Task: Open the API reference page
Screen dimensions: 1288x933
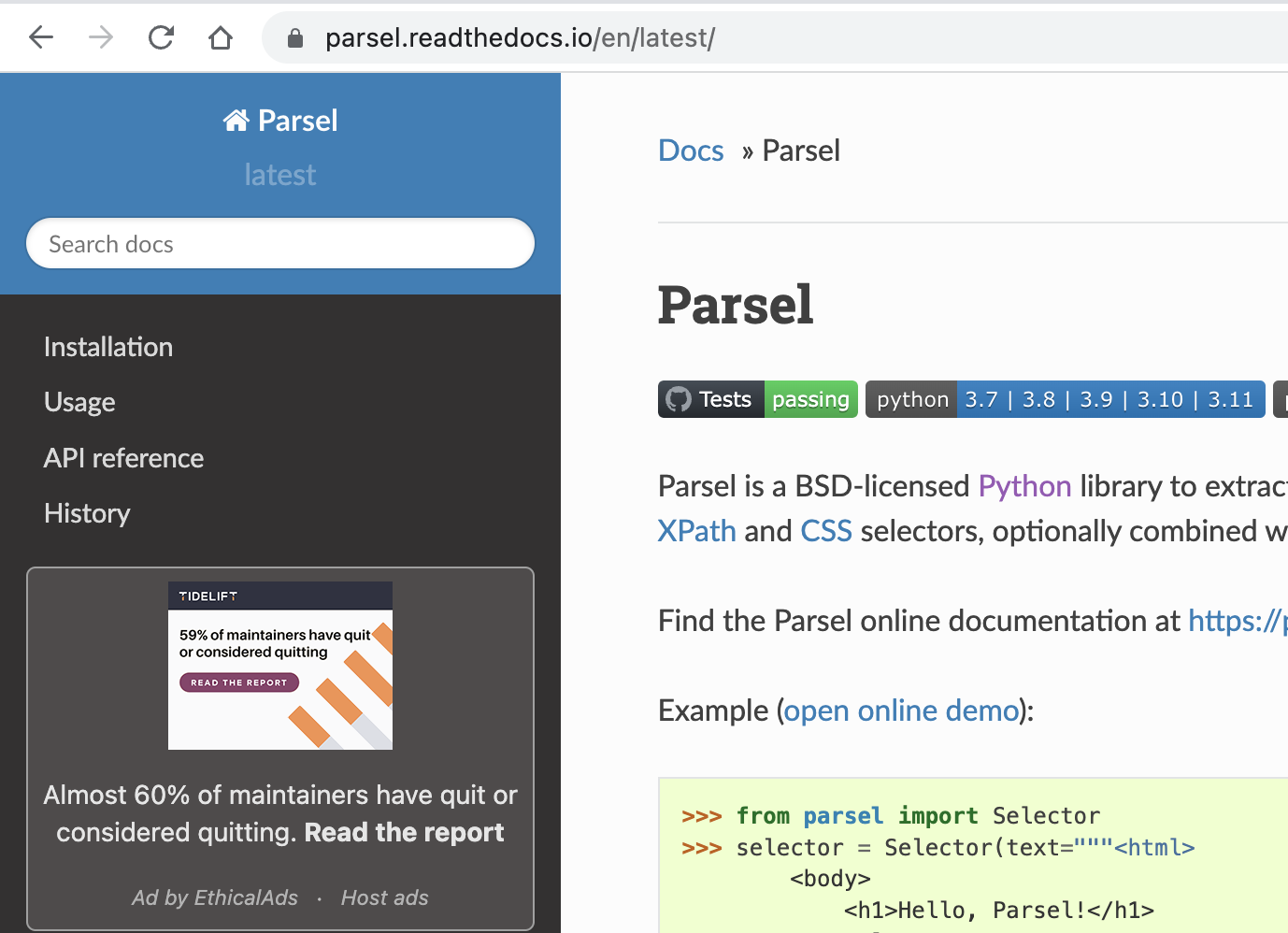Action: pyautogui.click(x=123, y=458)
